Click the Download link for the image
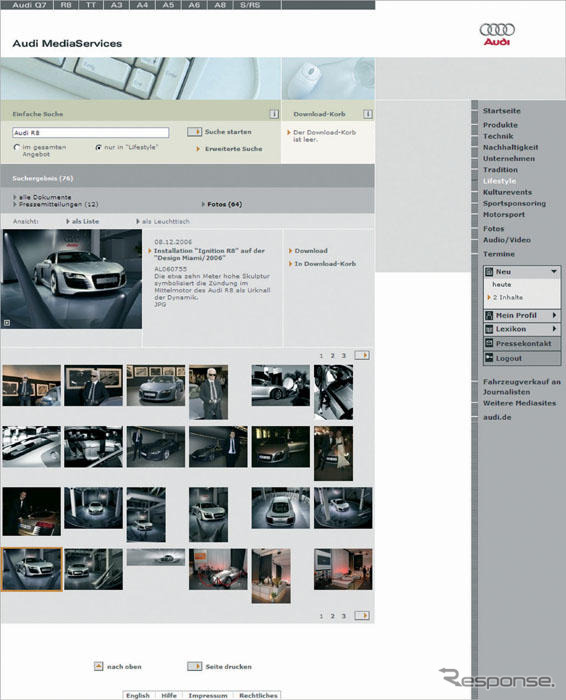Image resolution: width=566 pixels, height=700 pixels. coord(311,250)
